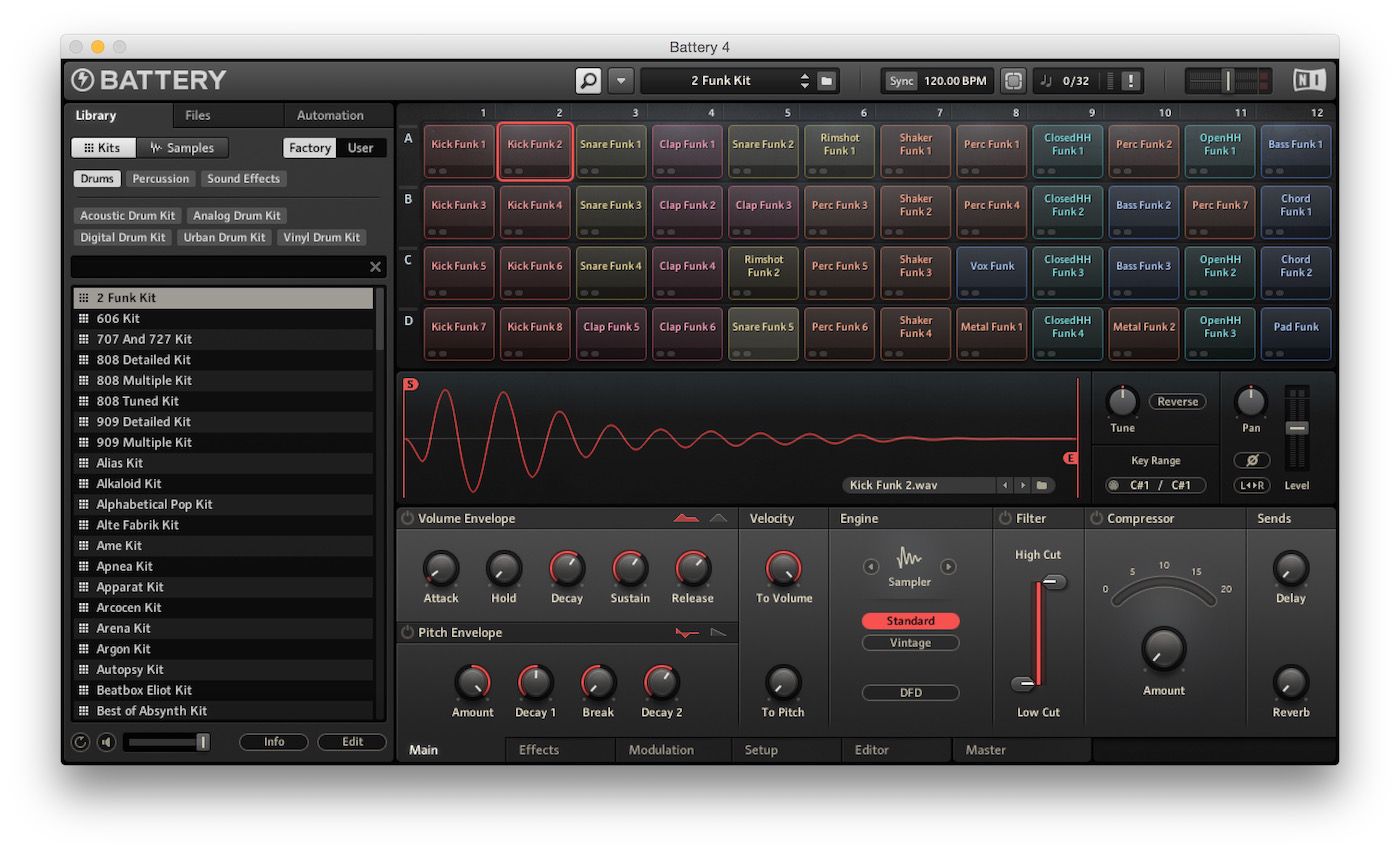Open sample folder icon beside Kick Funk 2.wav
The image size is (1400, 852).
[1041, 486]
